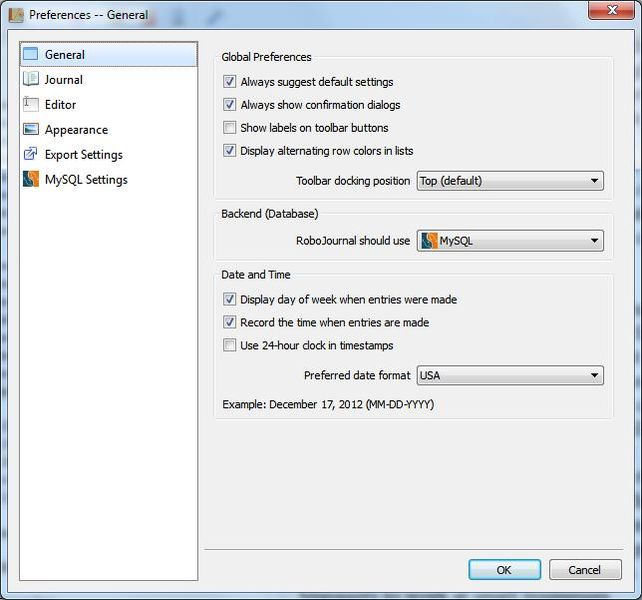Click the General category icon in sidebar
Screen dimensions: 642x600
[x=31, y=54]
